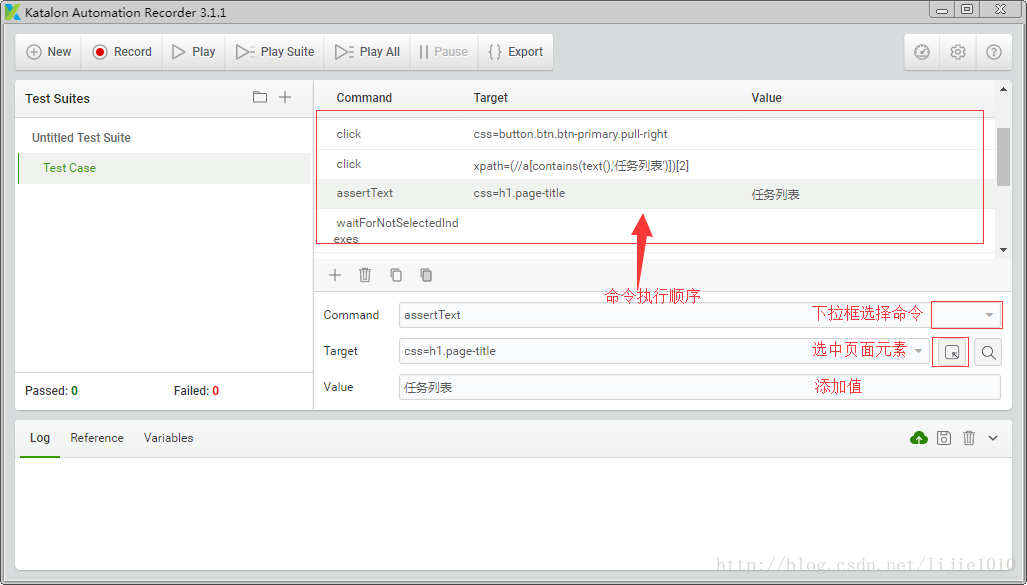Collapse the log panel with chevron
Image resolution: width=1027 pixels, height=585 pixels.
(993, 438)
